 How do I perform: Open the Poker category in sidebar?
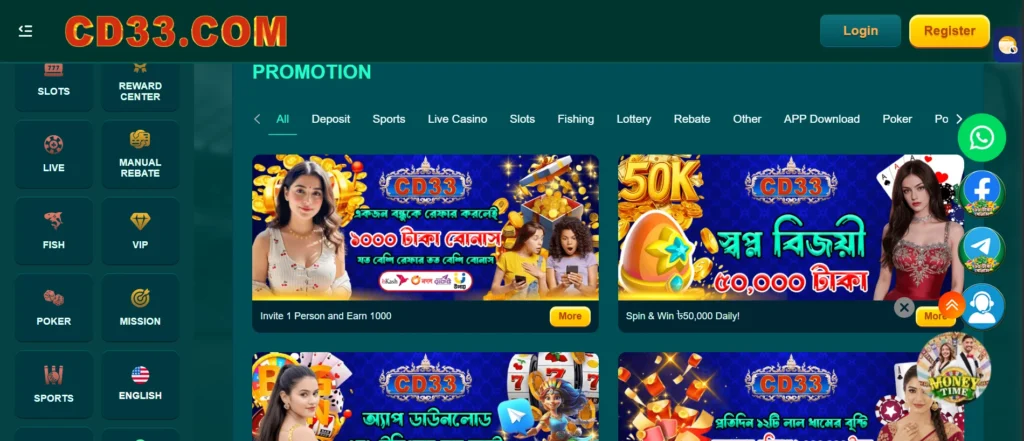coord(54,308)
